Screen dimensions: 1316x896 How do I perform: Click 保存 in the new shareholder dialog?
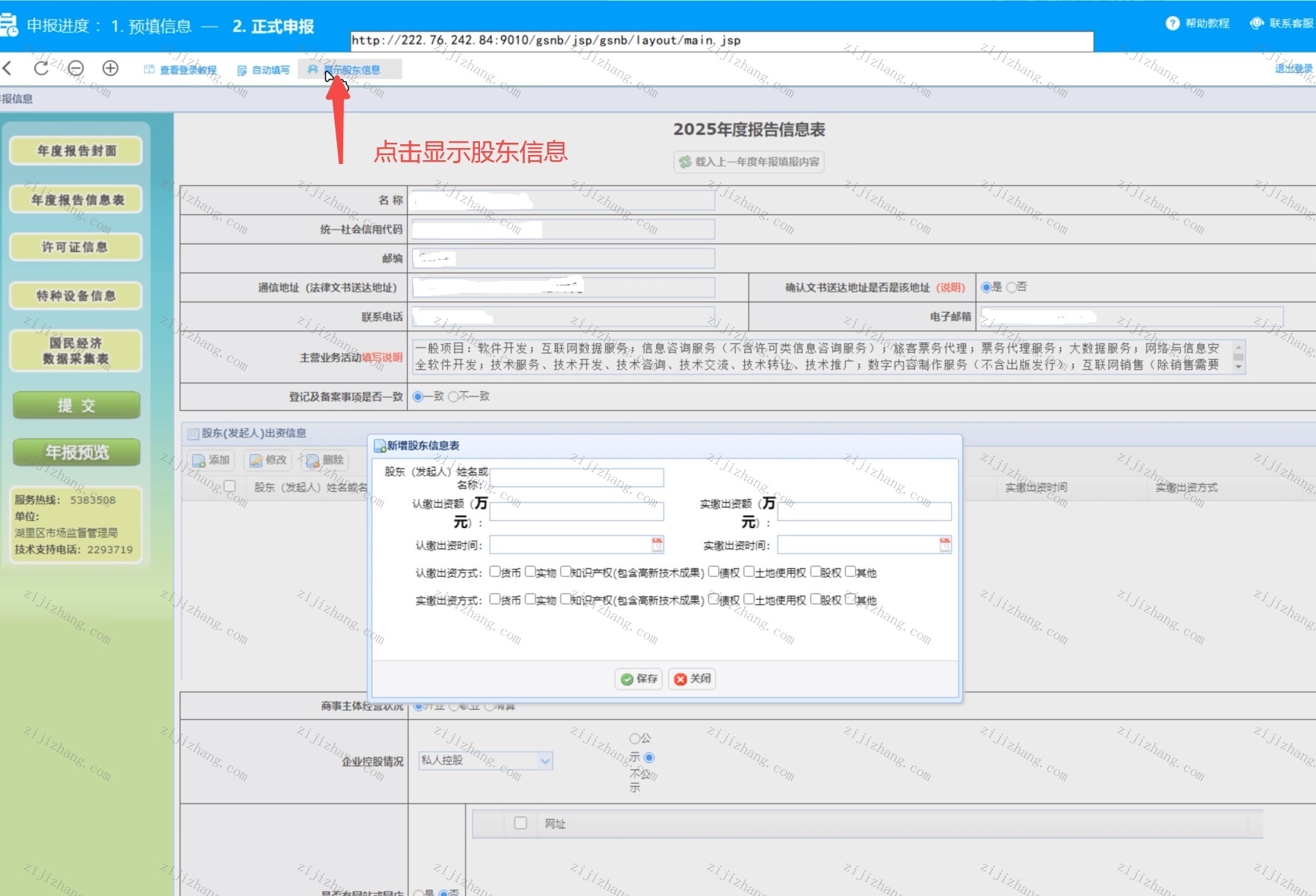[x=639, y=679]
